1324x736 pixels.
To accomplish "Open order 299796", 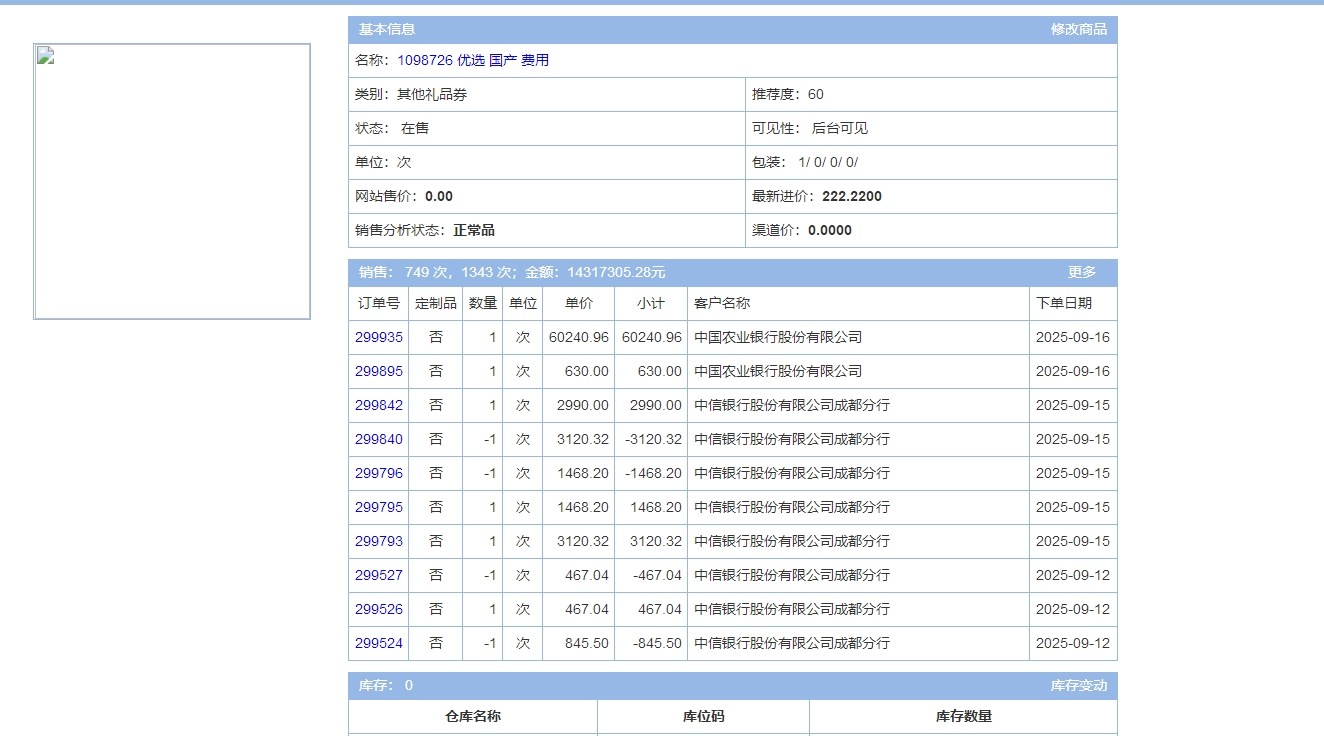I will pos(378,474).
